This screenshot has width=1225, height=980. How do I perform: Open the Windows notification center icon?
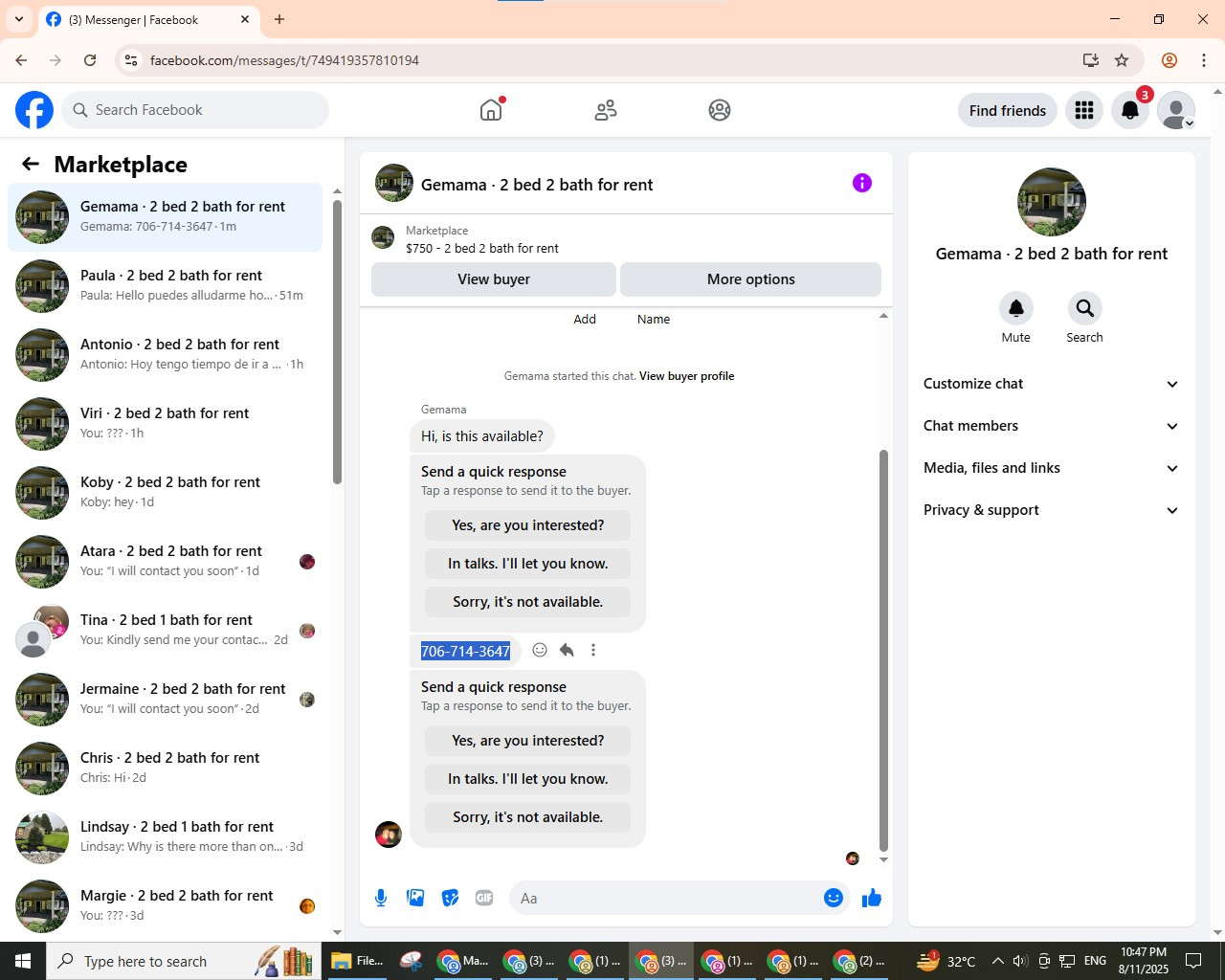(1193, 961)
